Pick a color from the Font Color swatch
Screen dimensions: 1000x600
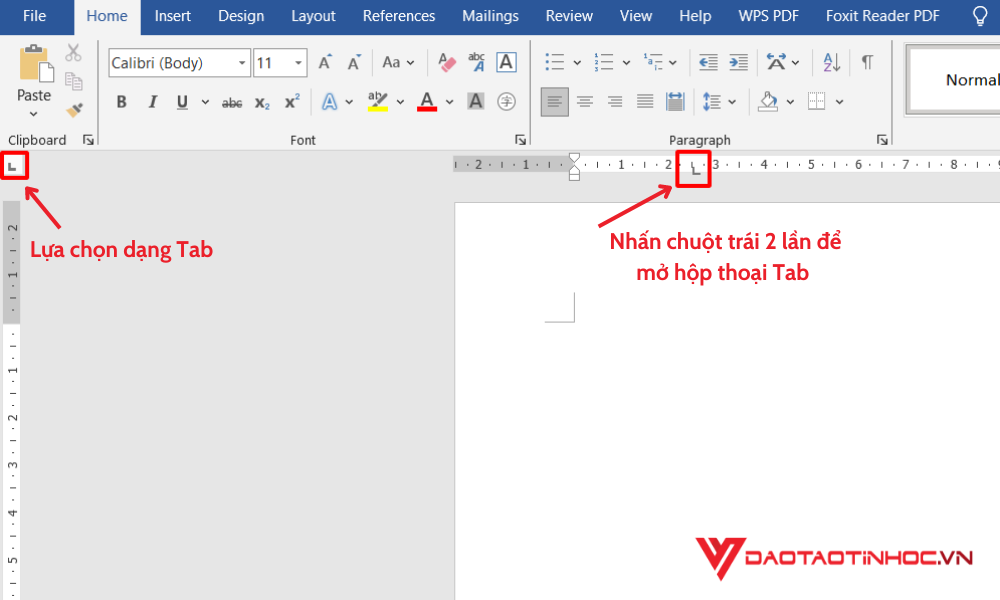pyautogui.click(x=426, y=101)
